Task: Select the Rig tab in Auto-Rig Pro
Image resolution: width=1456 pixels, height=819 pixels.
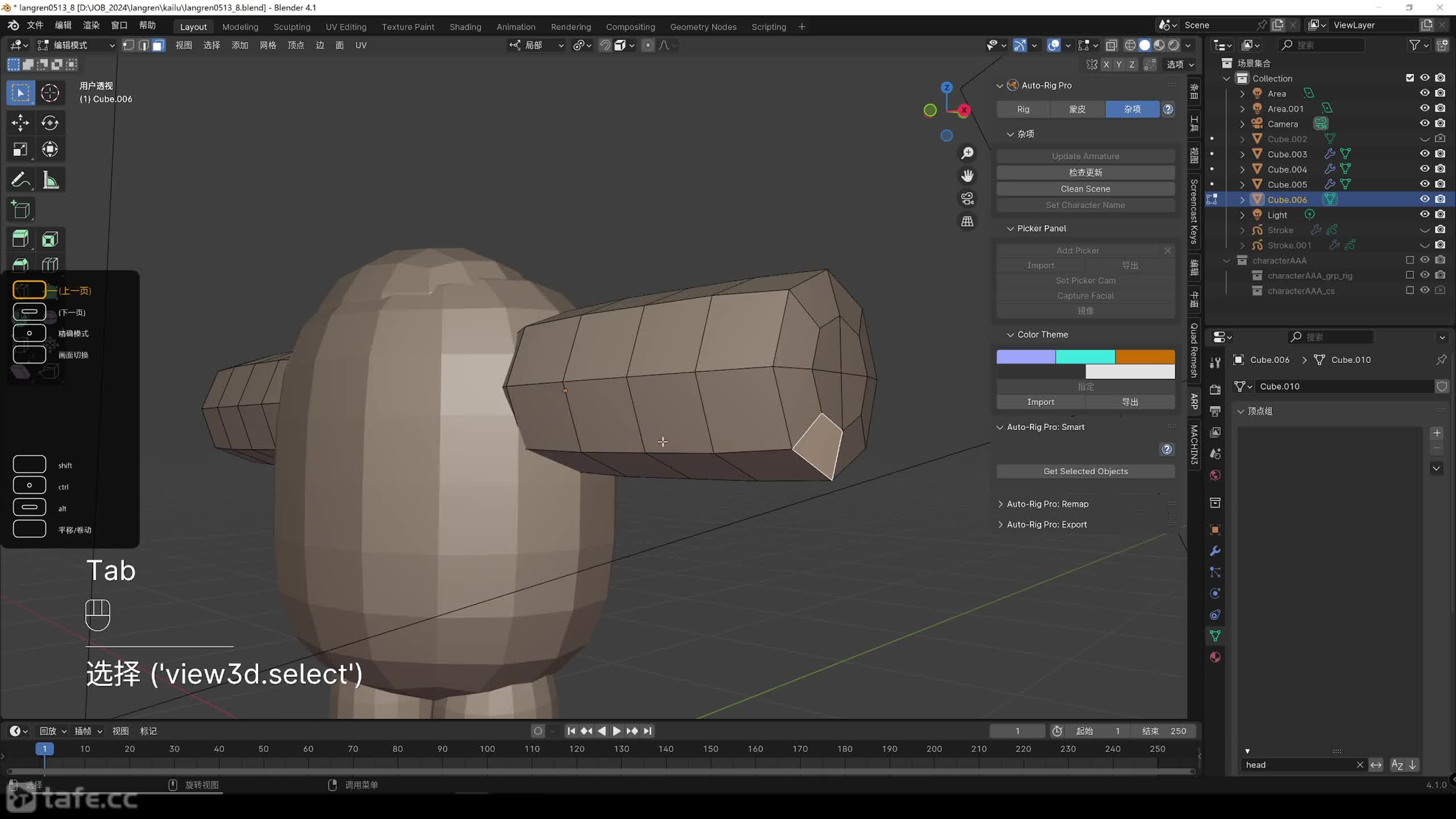Action: click(1023, 109)
